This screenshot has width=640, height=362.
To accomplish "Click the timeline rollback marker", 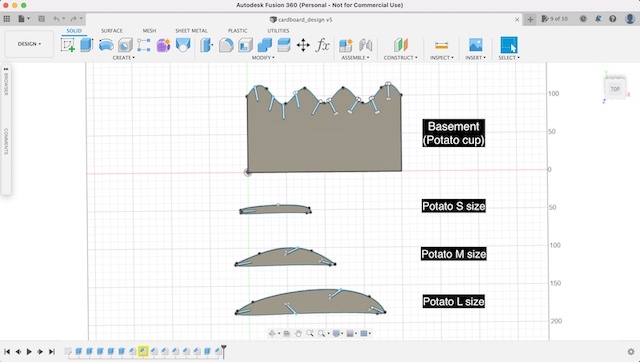I will point(224,350).
